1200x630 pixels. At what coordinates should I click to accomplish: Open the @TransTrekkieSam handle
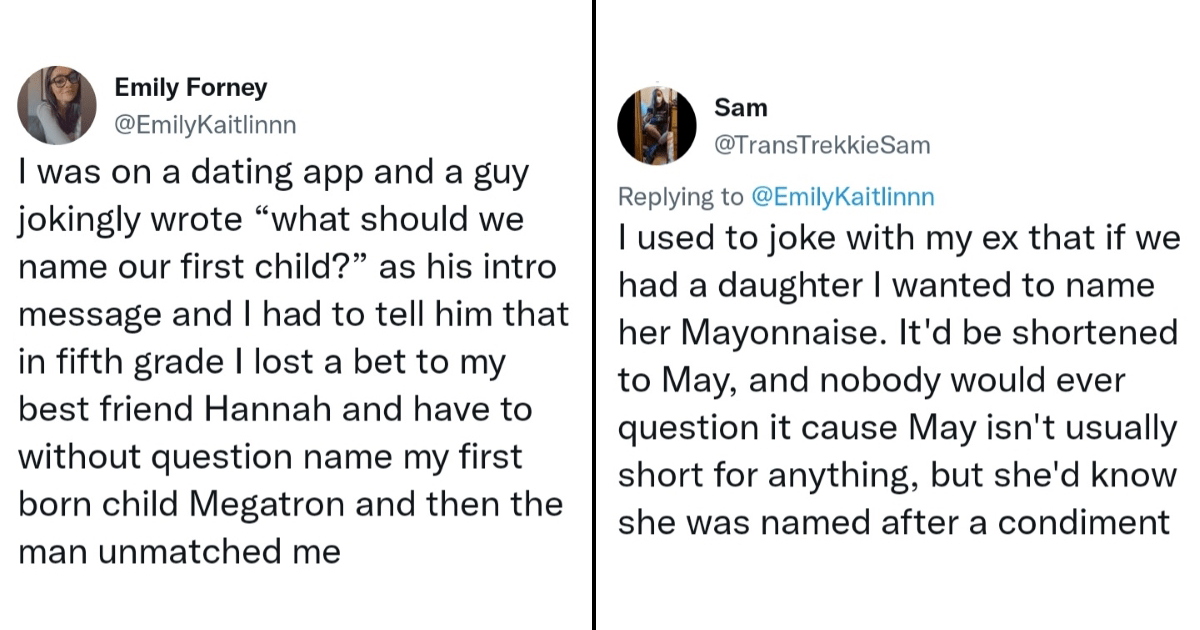pos(822,145)
